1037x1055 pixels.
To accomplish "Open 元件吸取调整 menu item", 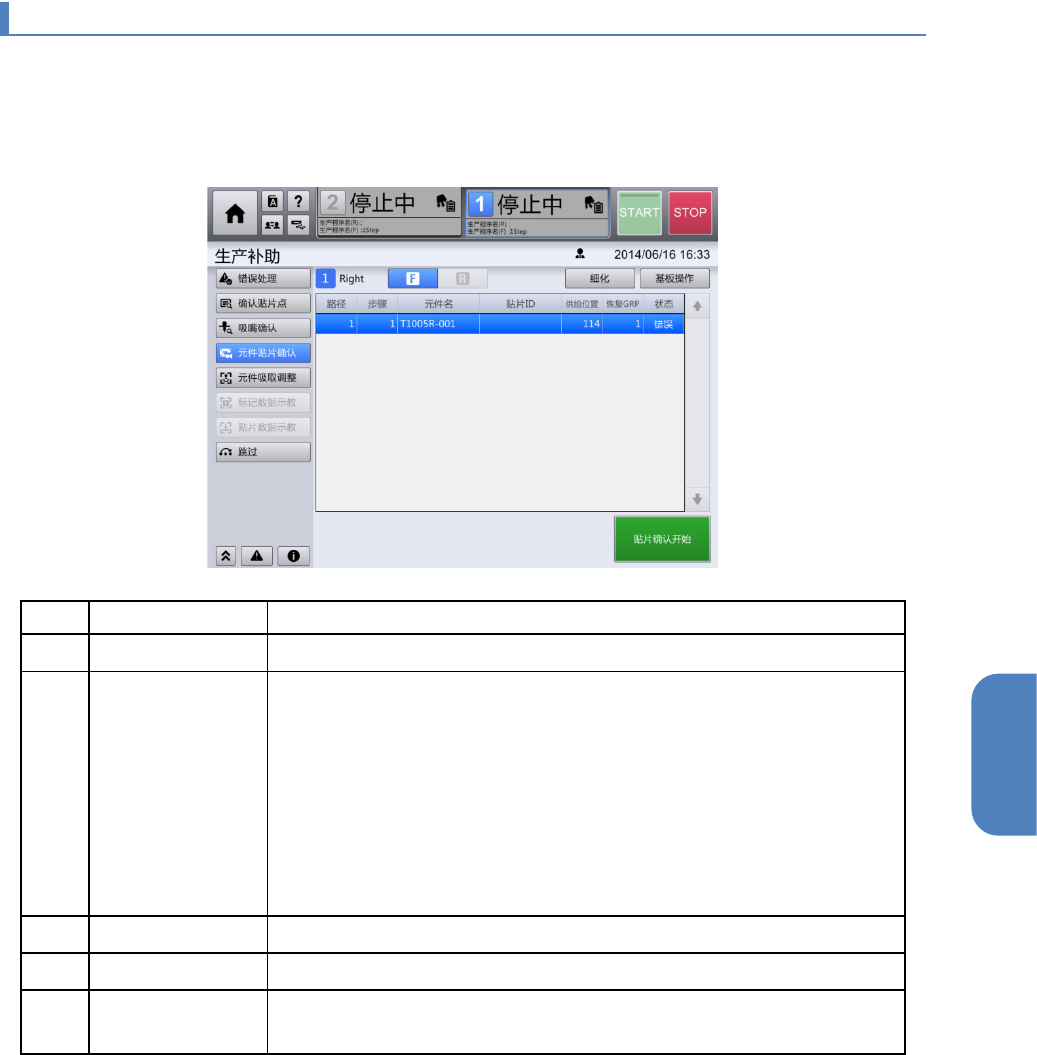I will point(263,378).
